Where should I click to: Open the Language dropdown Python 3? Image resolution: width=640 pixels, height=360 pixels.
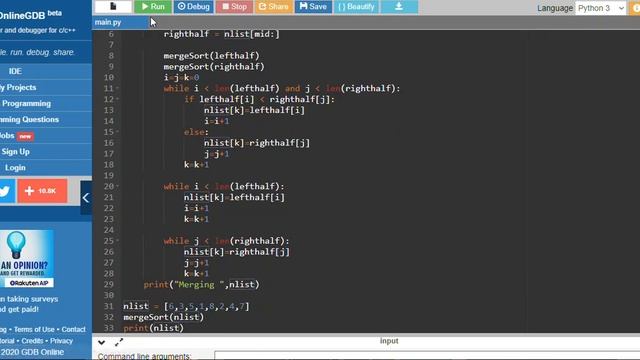click(x=600, y=8)
